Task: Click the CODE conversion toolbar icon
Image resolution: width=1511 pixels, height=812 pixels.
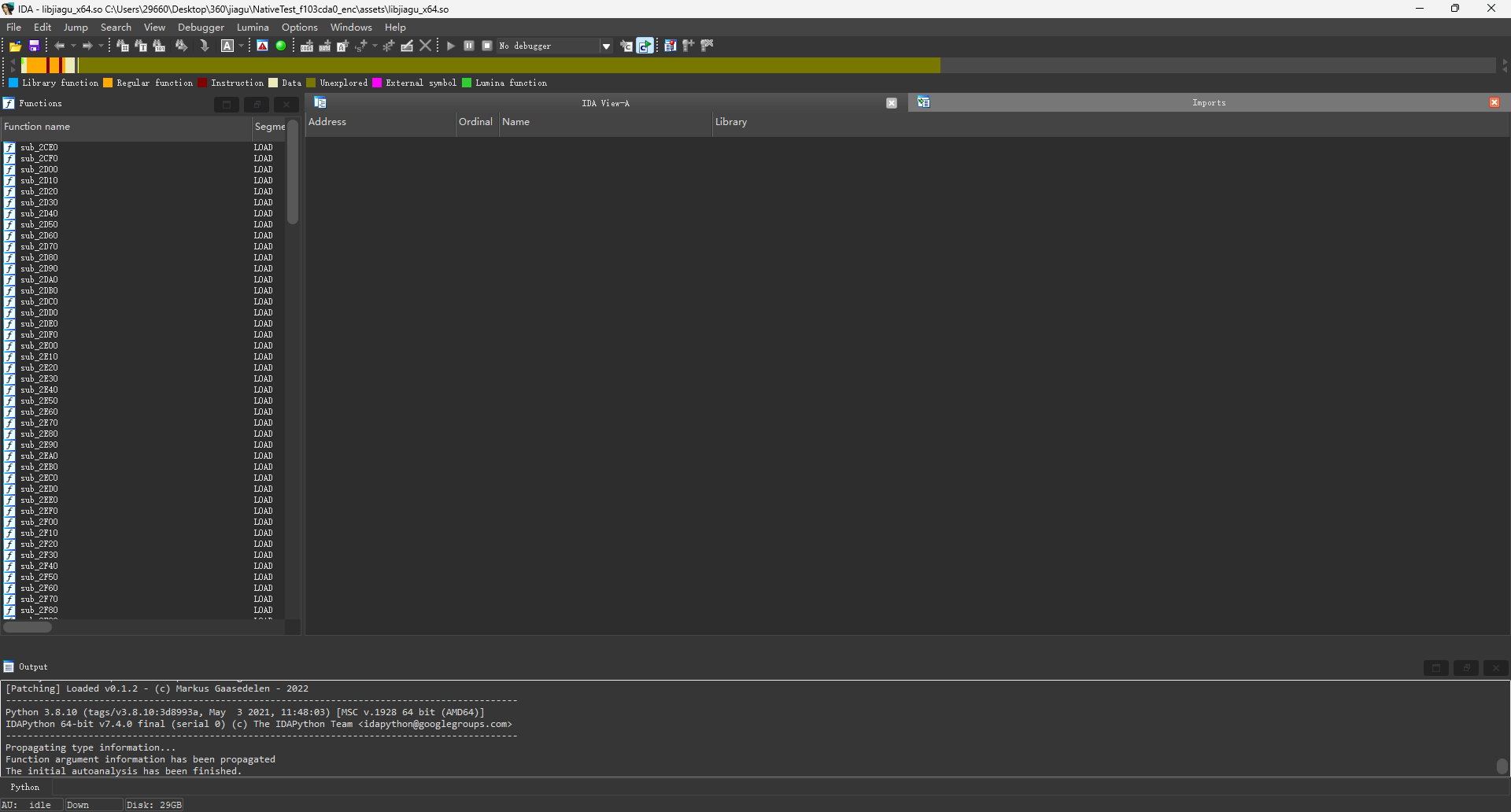Action: [x=307, y=46]
